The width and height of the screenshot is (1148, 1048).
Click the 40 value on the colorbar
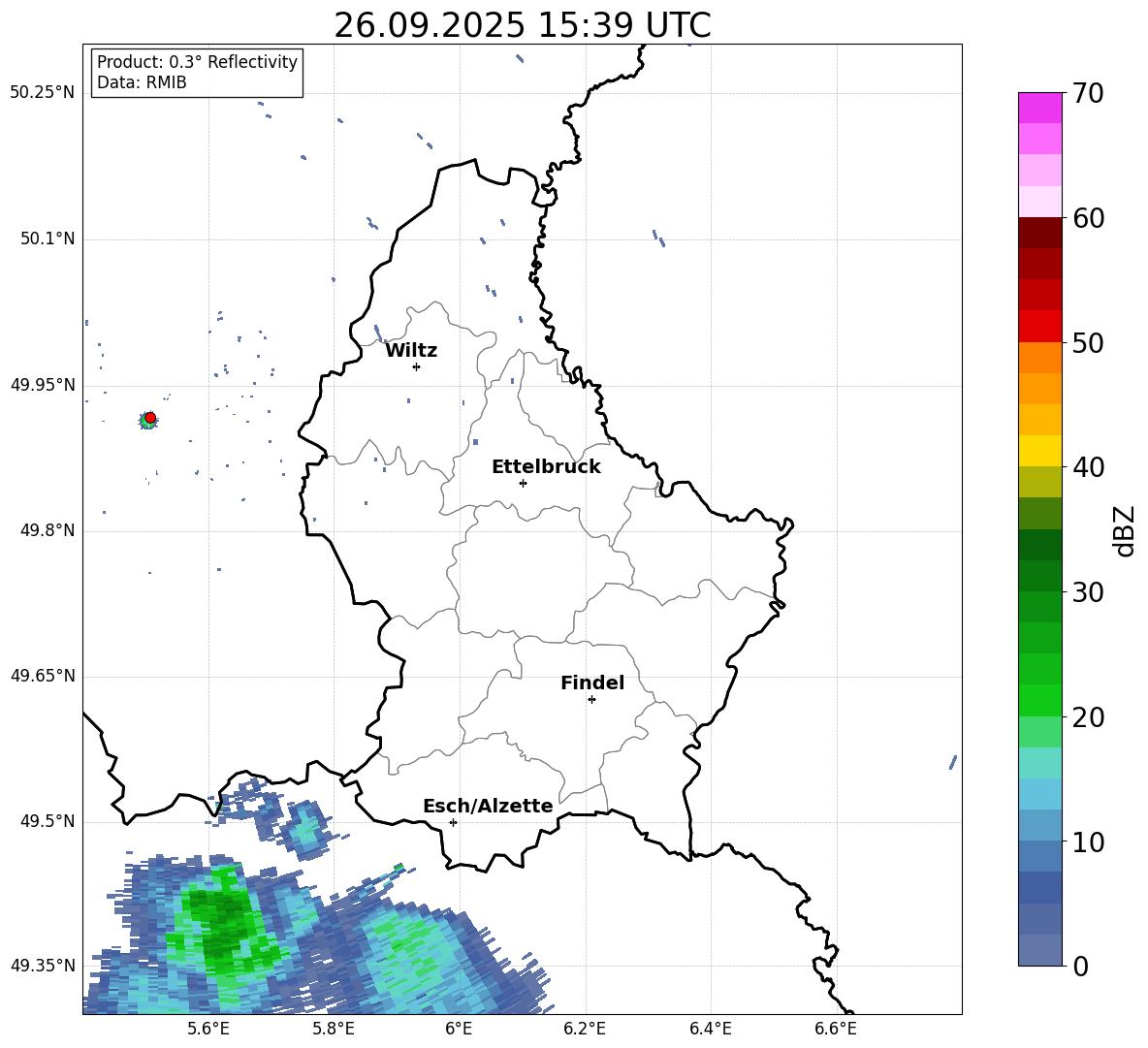click(x=1088, y=467)
